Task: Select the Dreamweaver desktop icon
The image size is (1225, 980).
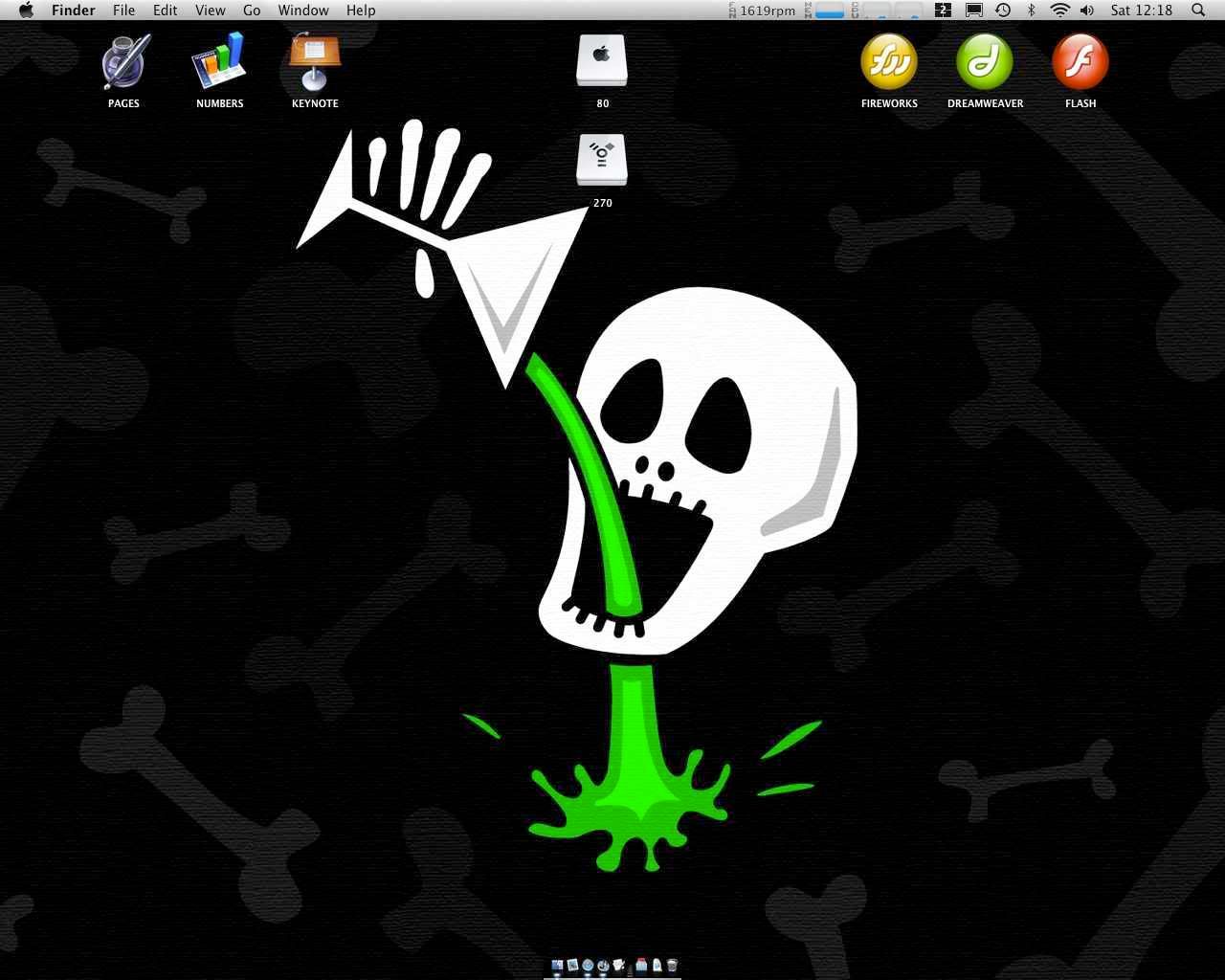Action: tap(985, 62)
